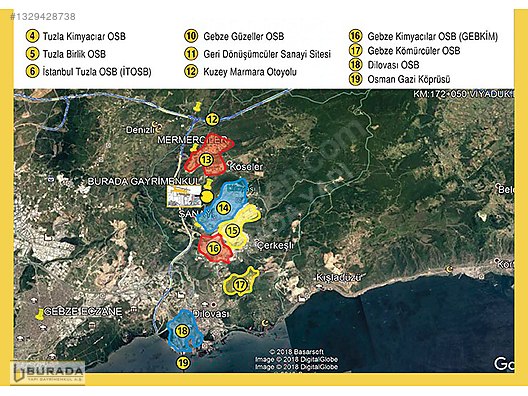528x396 pixels.
Task: Click map marker 14 in the blue zone
Action: point(224,208)
